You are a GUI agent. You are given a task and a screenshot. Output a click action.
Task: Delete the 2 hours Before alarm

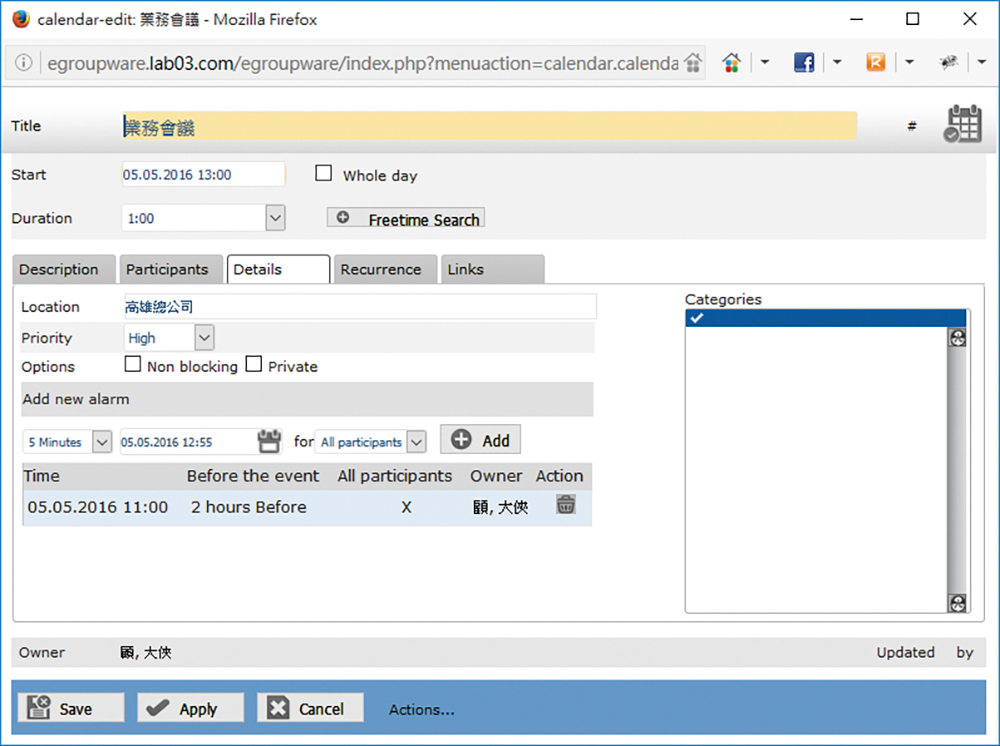[566, 504]
